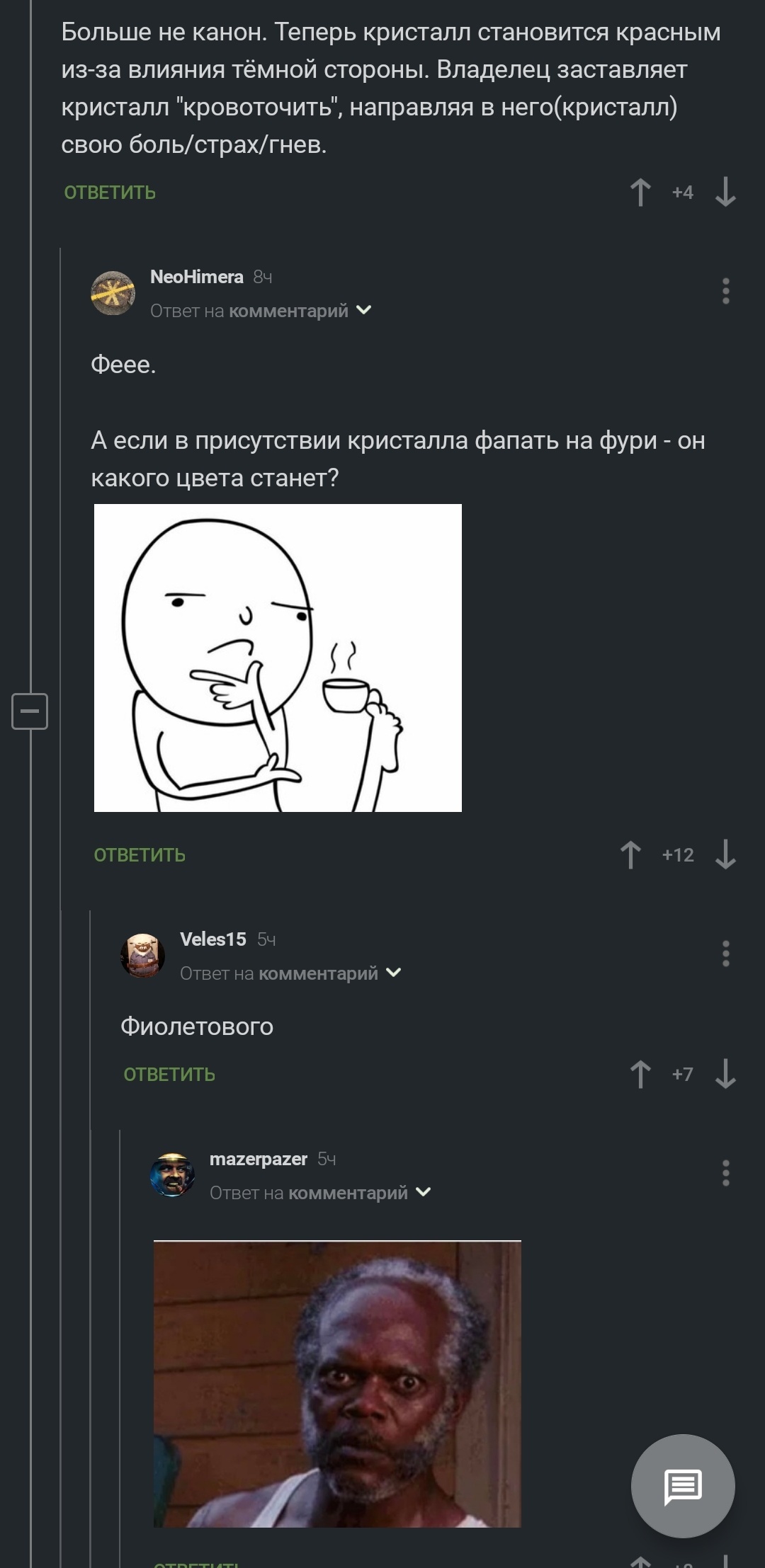Viewport: 765px width, 1568px height.
Task: Open the thinking meme face image
Action: (278, 658)
